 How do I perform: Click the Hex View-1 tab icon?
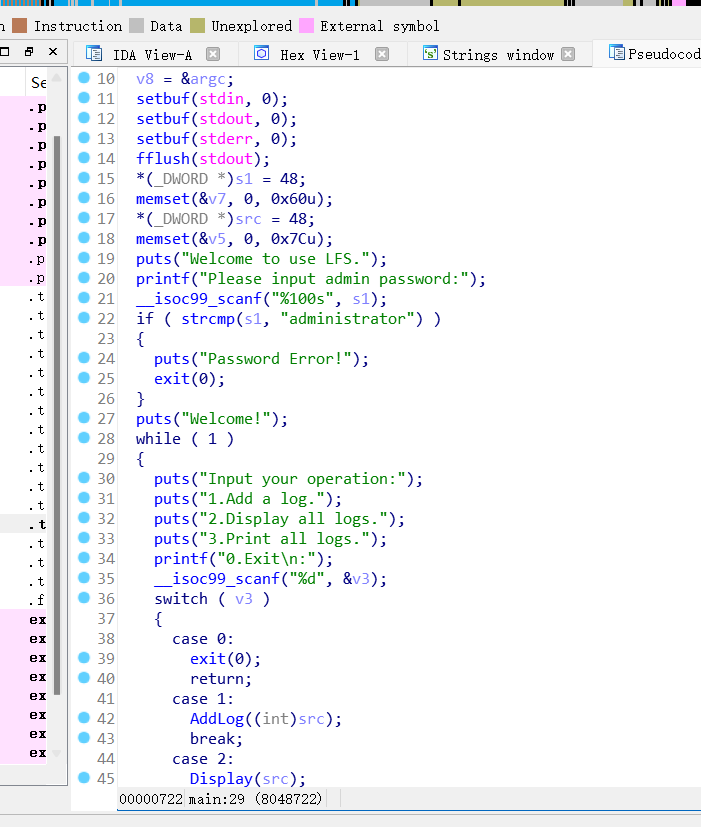[x=262, y=53]
